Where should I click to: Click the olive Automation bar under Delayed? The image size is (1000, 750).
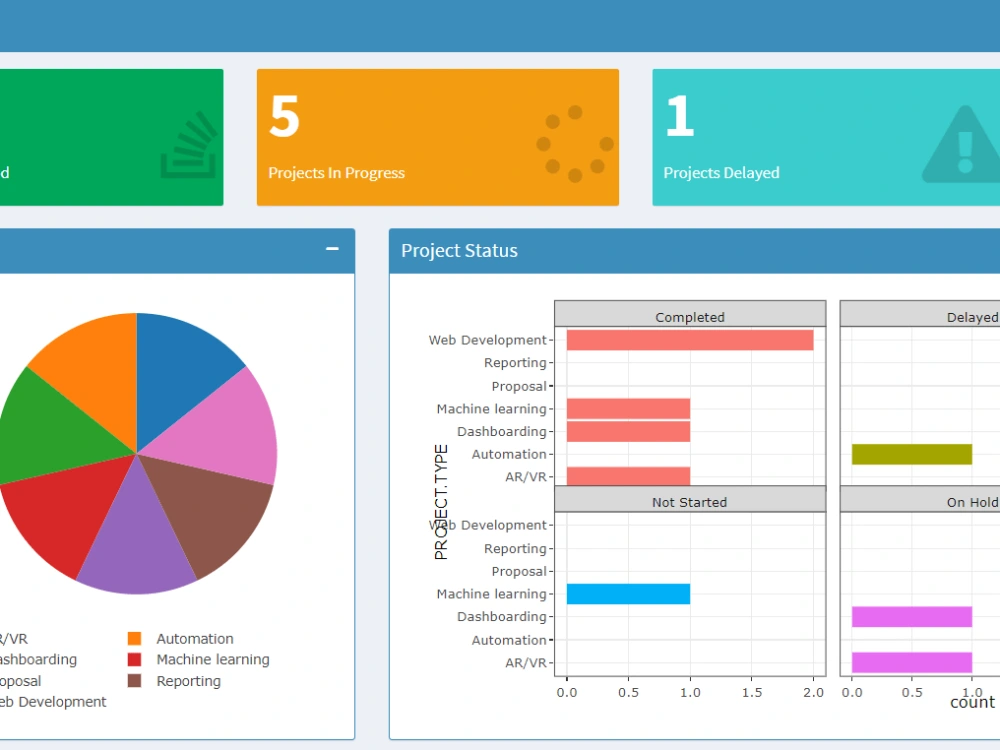(x=912, y=454)
